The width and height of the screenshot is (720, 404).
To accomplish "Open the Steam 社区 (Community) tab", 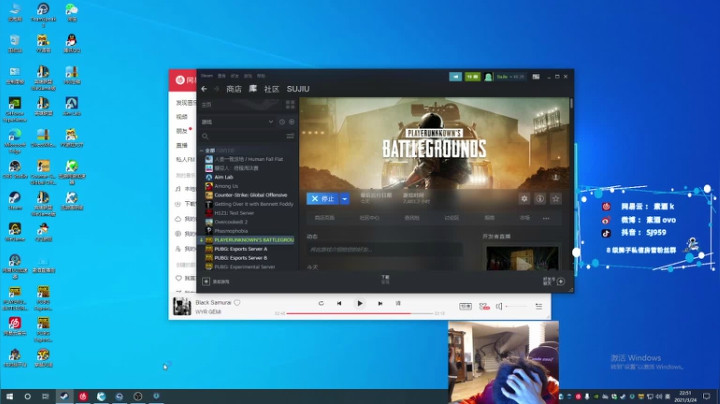I will 271,89.
